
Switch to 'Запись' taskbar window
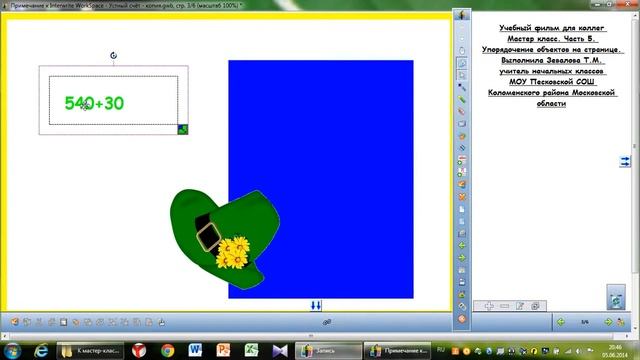tap(328, 351)
